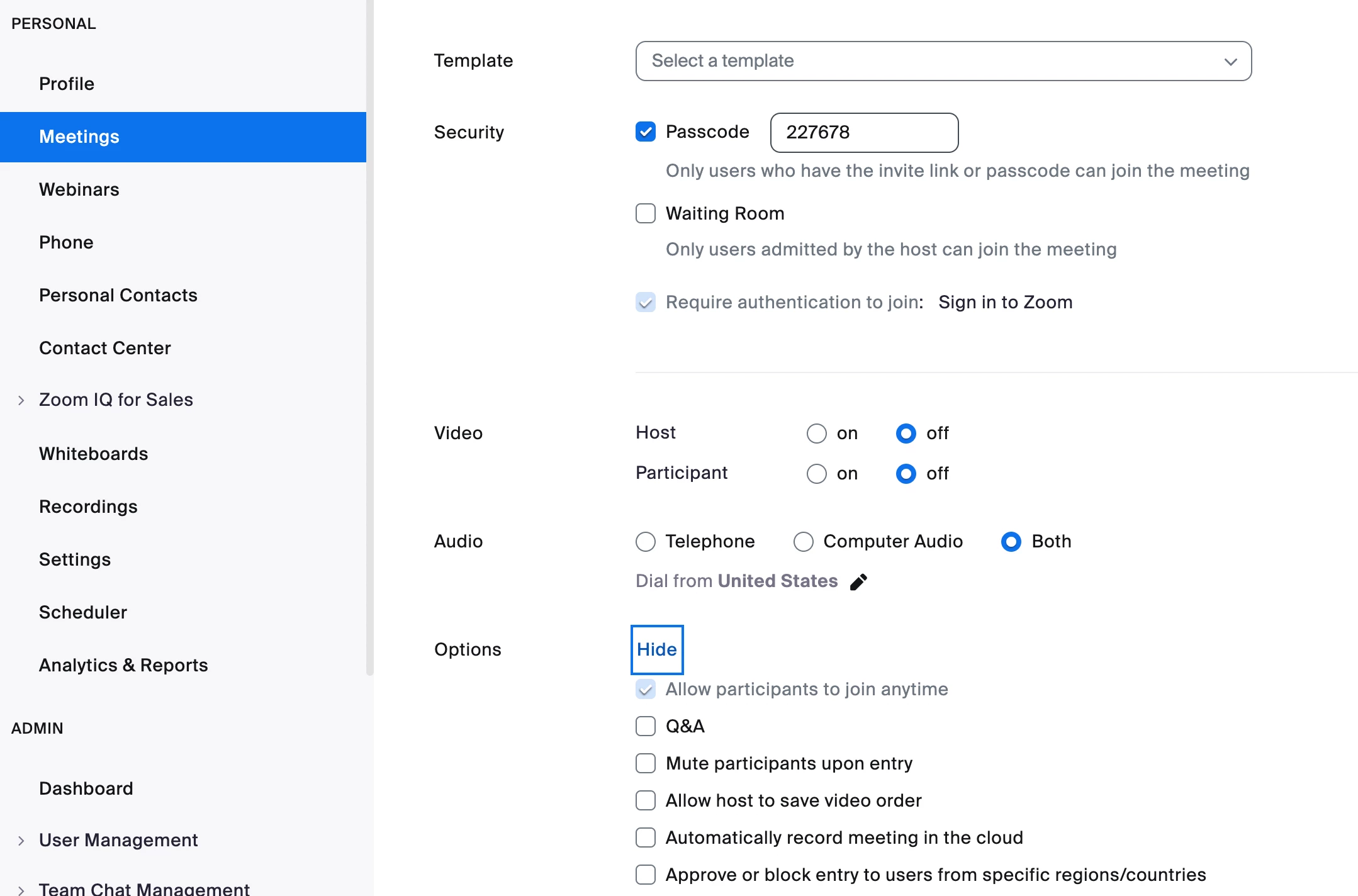Check Mute participants upon entry
The height and width of the screenshot is (896, 1358).
tap(646, 763)
